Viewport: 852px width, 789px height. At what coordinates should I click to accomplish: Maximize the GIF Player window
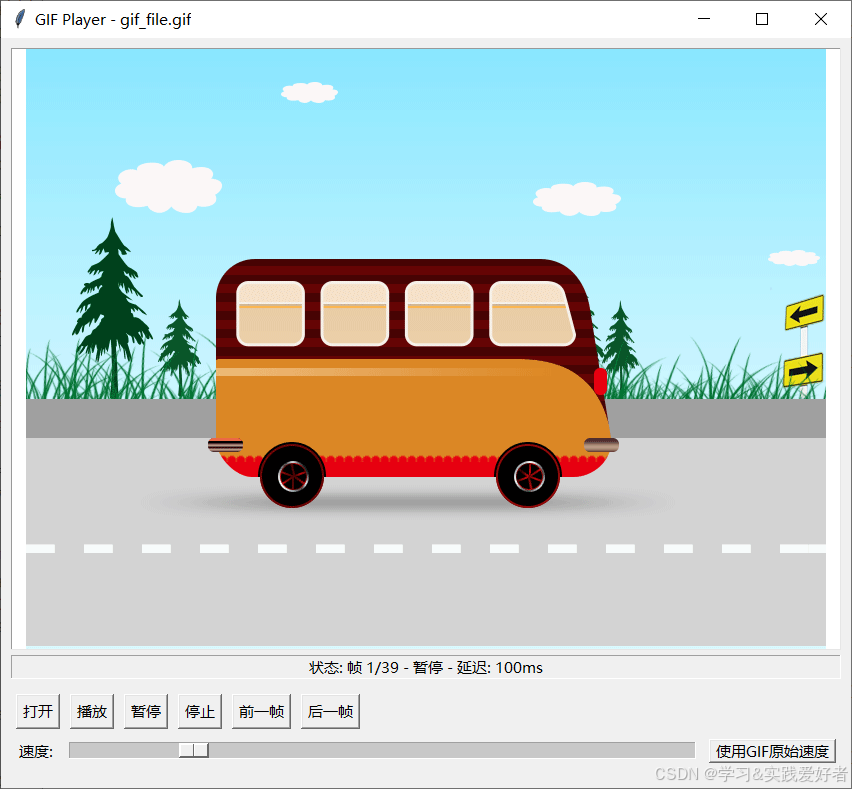pyautogui.click(x=762, y=19)
